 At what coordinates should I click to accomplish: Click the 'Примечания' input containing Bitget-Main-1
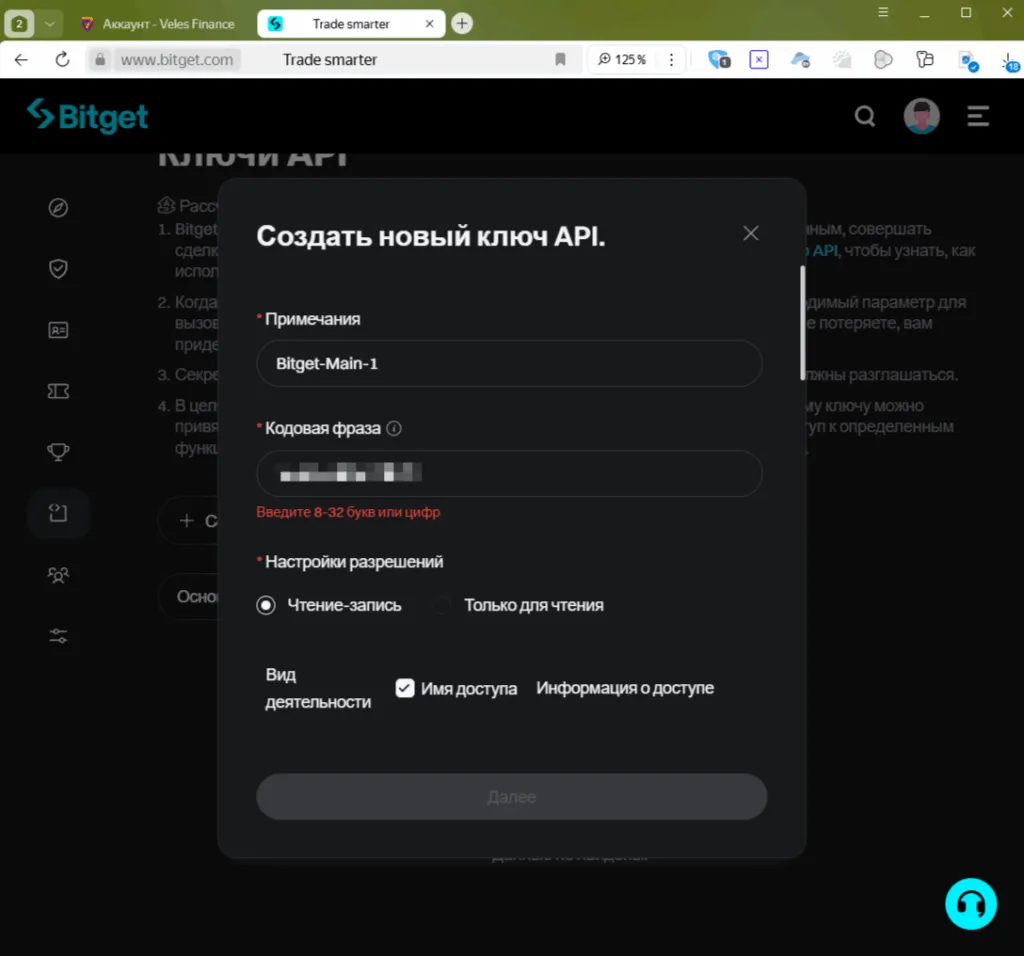click(510, 363)
